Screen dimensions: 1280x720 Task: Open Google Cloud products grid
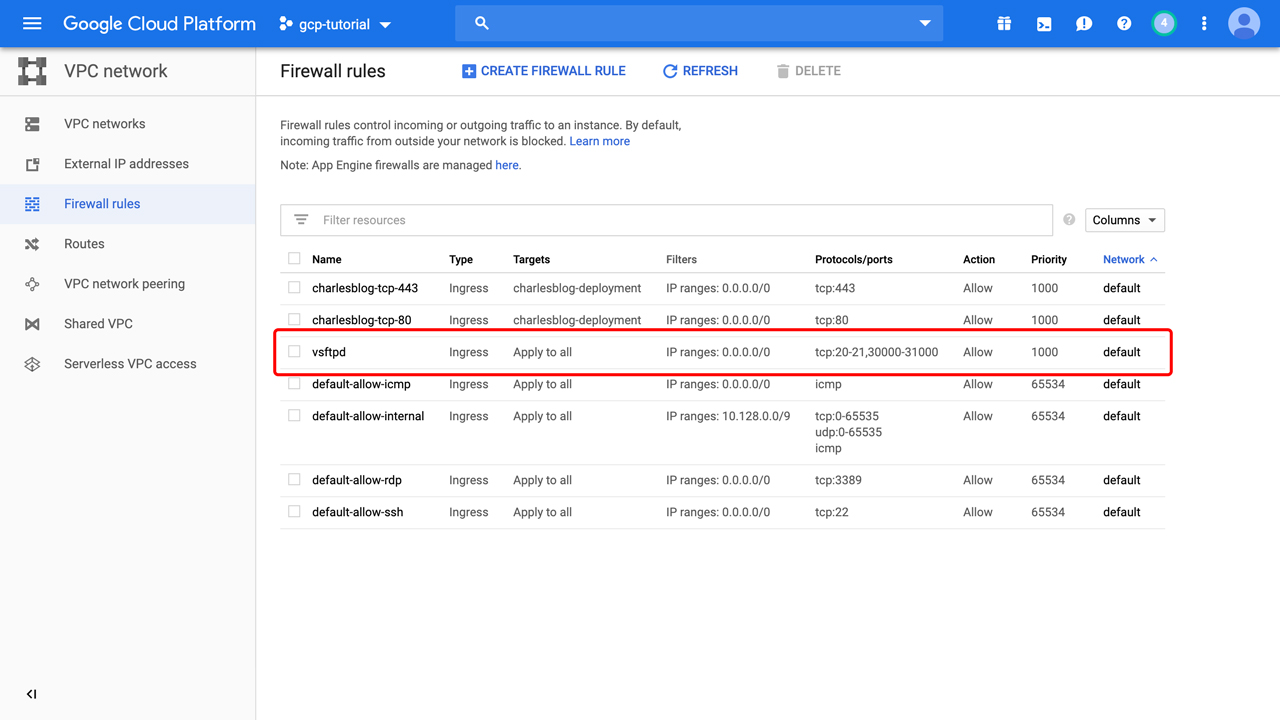pos(1003,22)
